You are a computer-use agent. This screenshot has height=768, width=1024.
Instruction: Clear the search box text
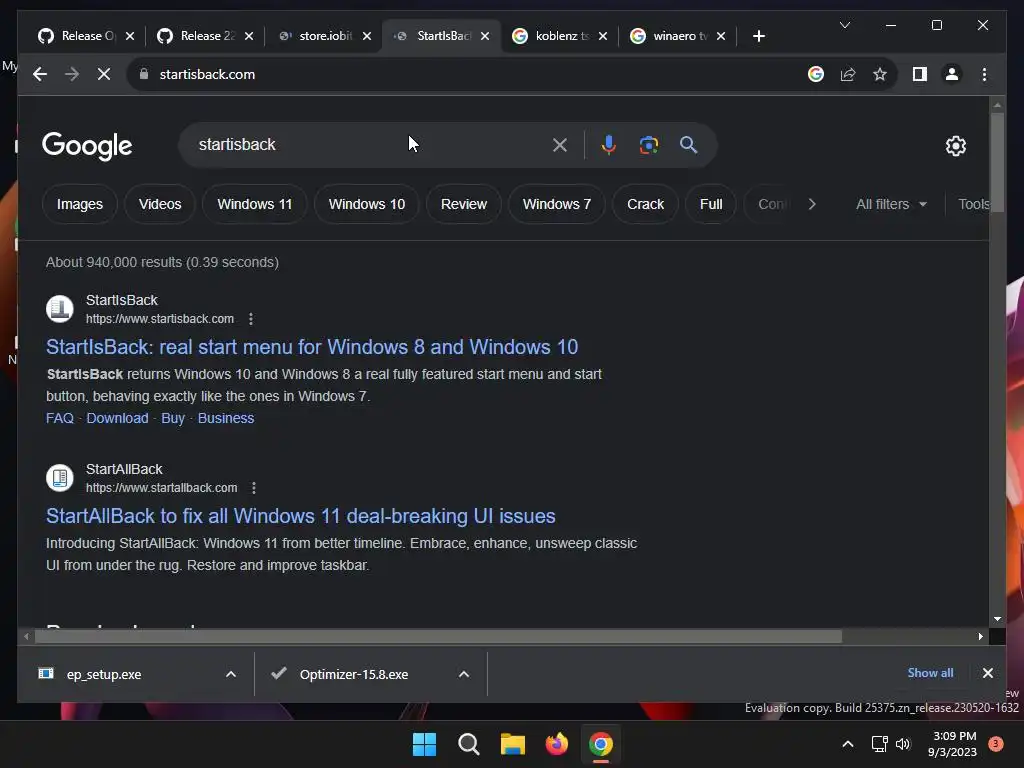tap(560, 145)
